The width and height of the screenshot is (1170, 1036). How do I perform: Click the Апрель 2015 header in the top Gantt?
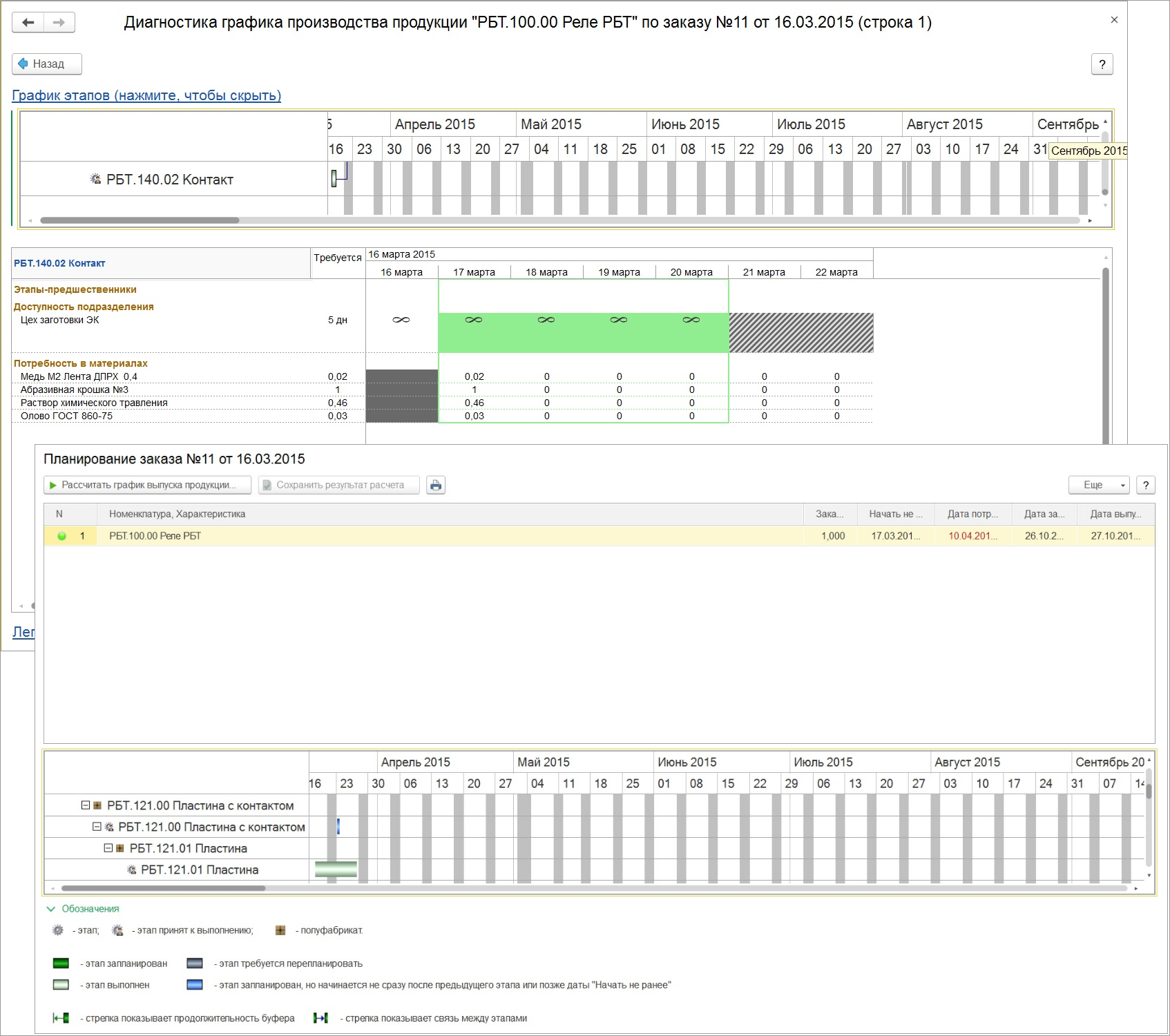(x=435, y=124)
